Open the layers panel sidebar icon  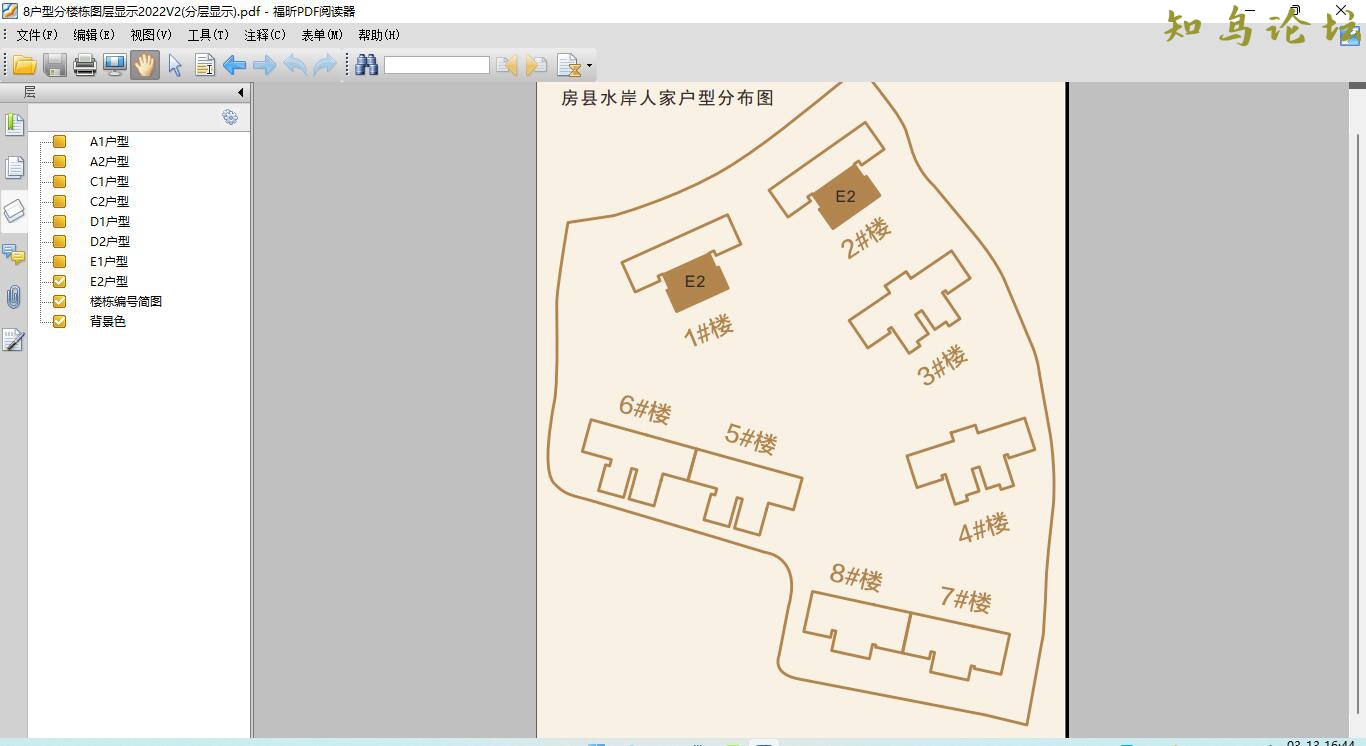pyautogui.click(x=14, y=210)
